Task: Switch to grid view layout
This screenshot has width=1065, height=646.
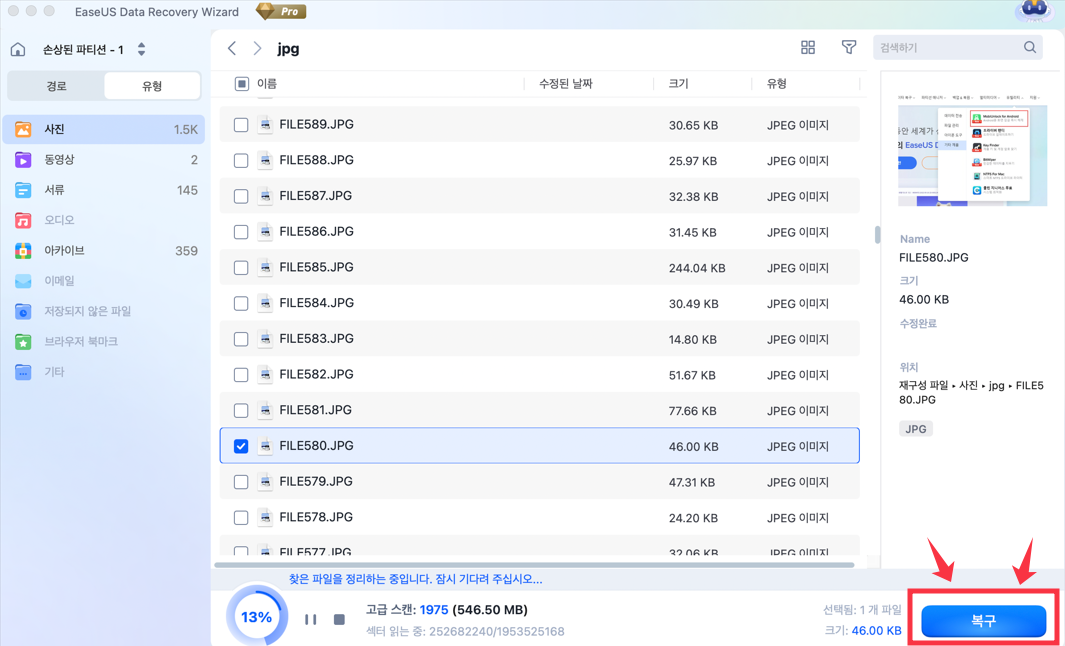Action: (808, 48)
